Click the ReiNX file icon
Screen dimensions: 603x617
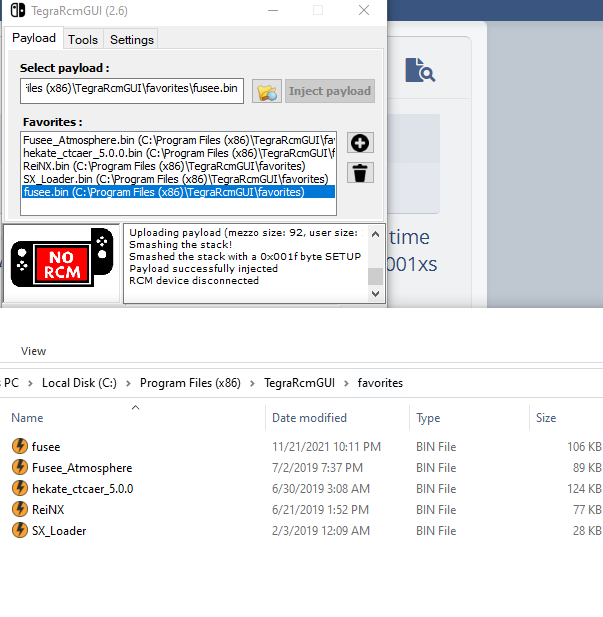point(20,509)
